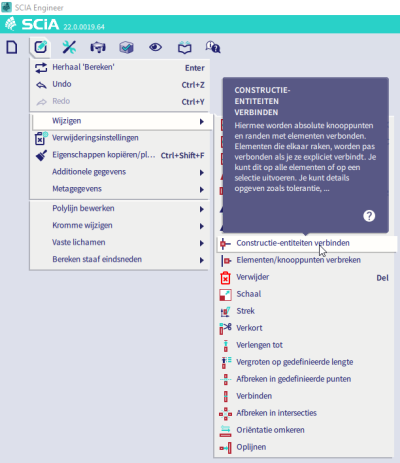Open Verwijderingsinstellingen menu entry
The width and height of the screenshot is (400, 463).
click(x=120, y=138)
